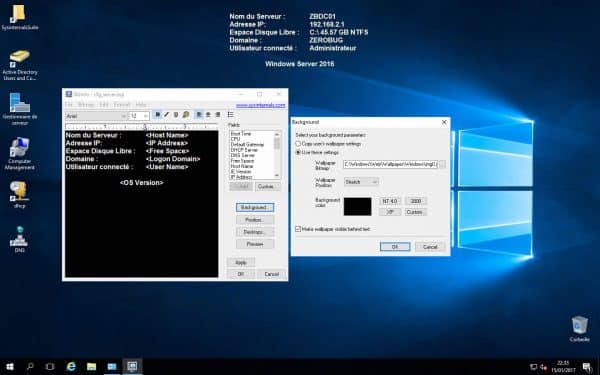600x375 pixels.
Task: Open Task View on taskbar
Action: [50, 367]
